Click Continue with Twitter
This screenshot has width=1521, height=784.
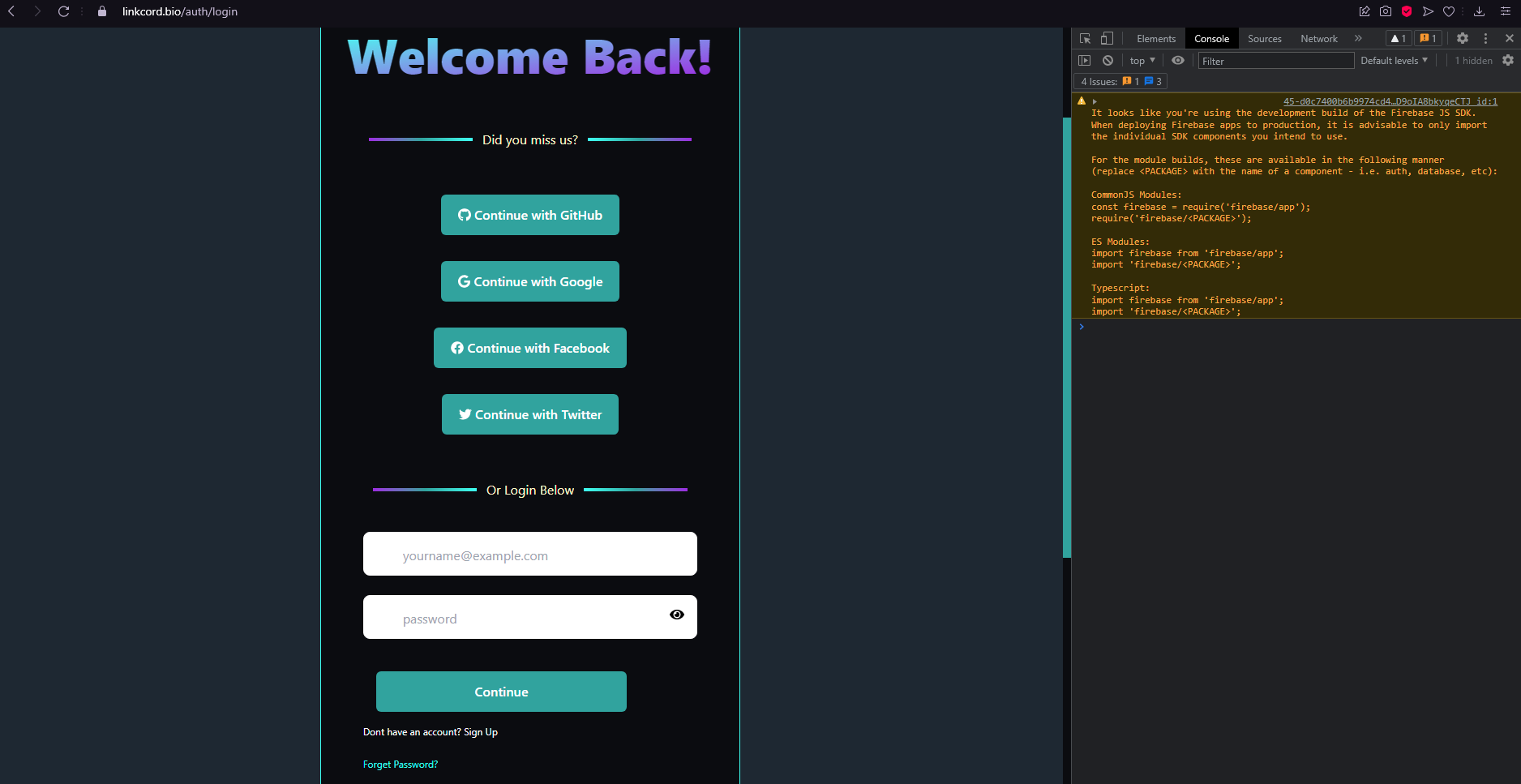pos(530,414)
